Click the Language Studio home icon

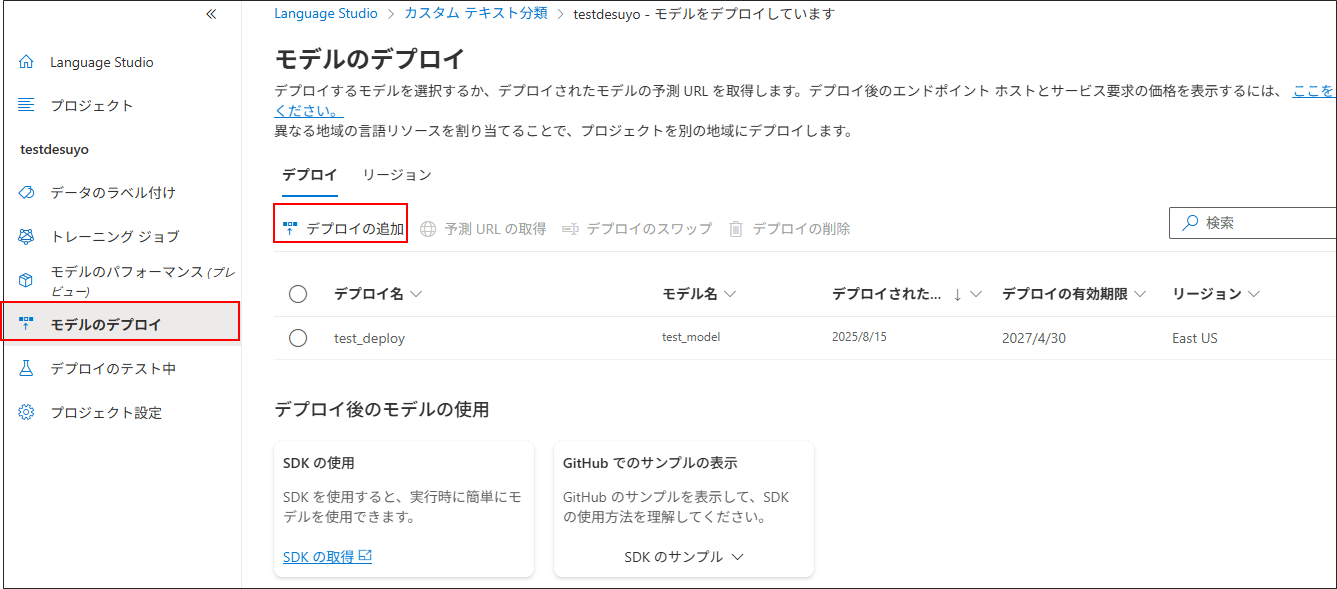point(27,62)
